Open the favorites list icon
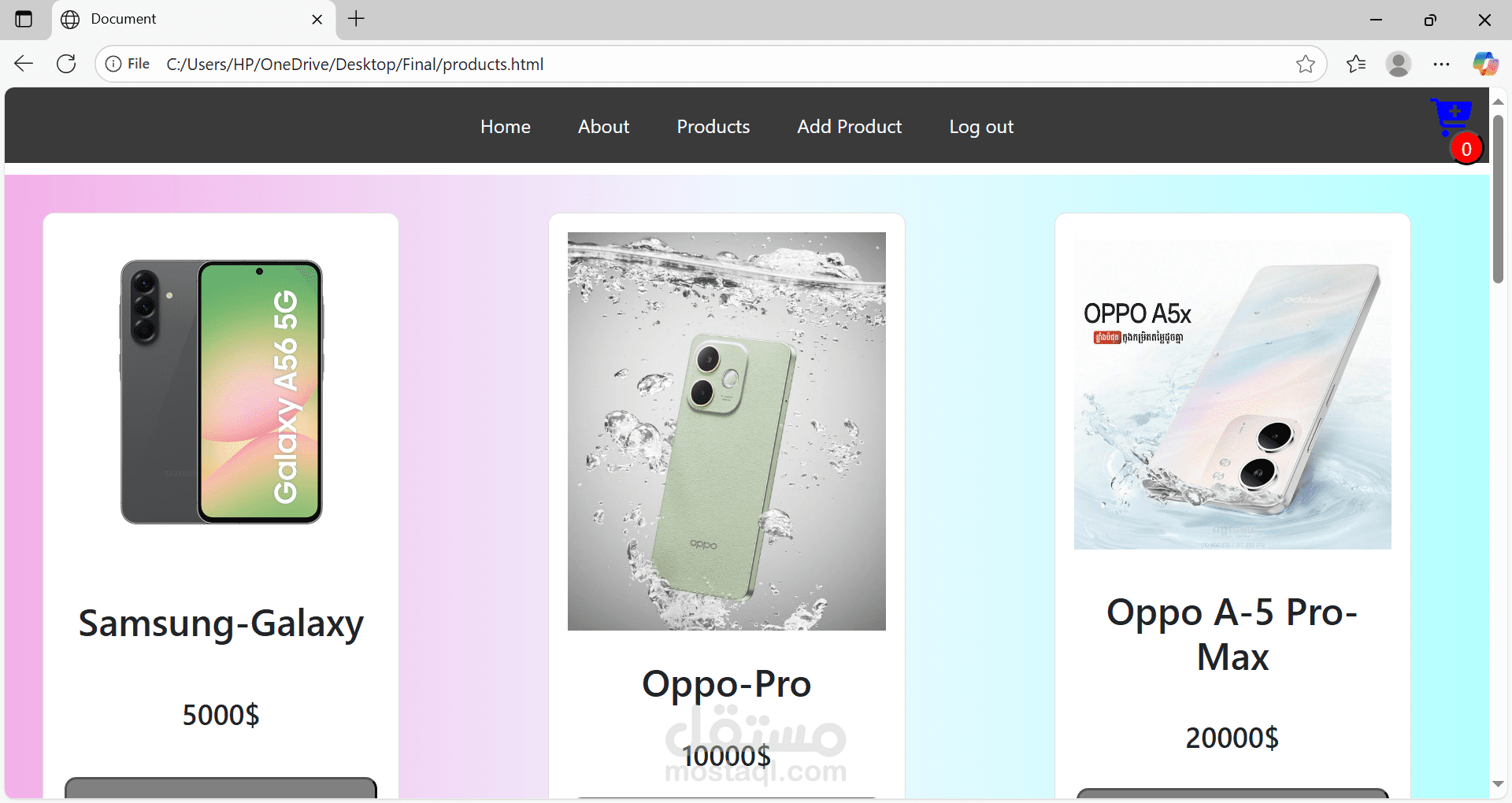Screen dimensions: 1512x803 tap(1356, 64)
